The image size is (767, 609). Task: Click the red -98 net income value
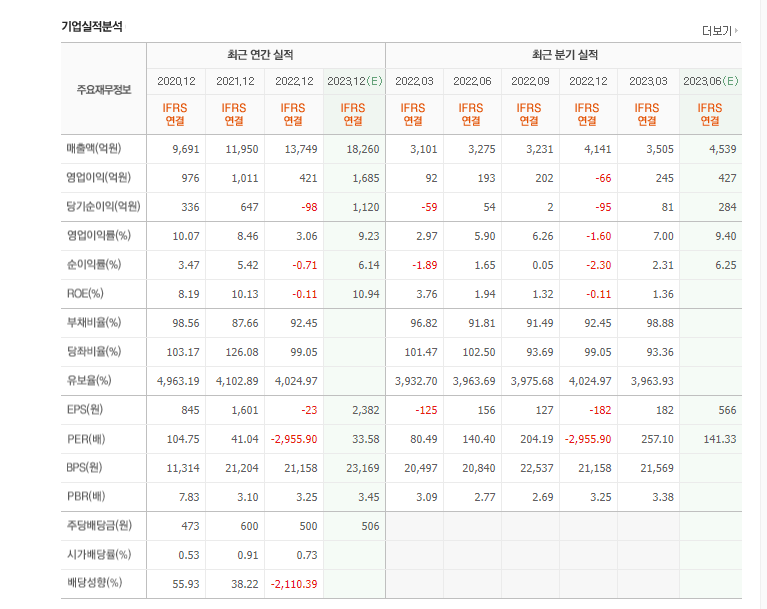[309, 207]
